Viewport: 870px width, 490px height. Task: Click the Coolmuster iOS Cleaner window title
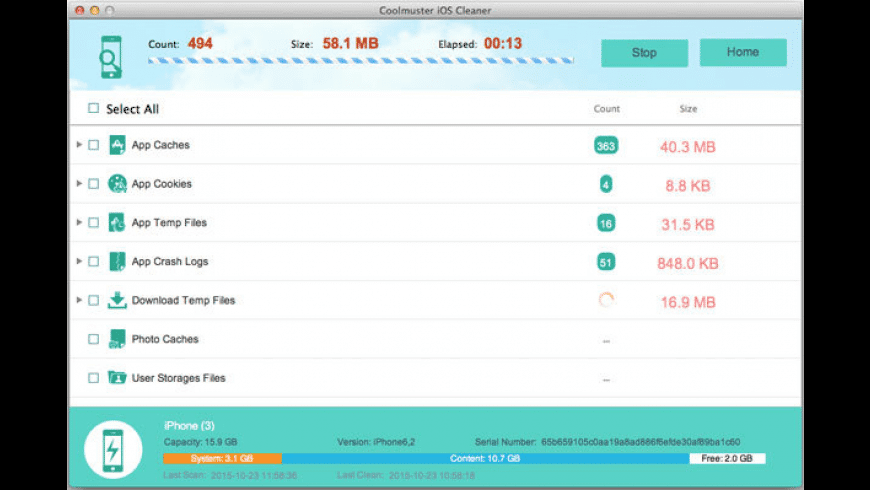coord(435,10)
